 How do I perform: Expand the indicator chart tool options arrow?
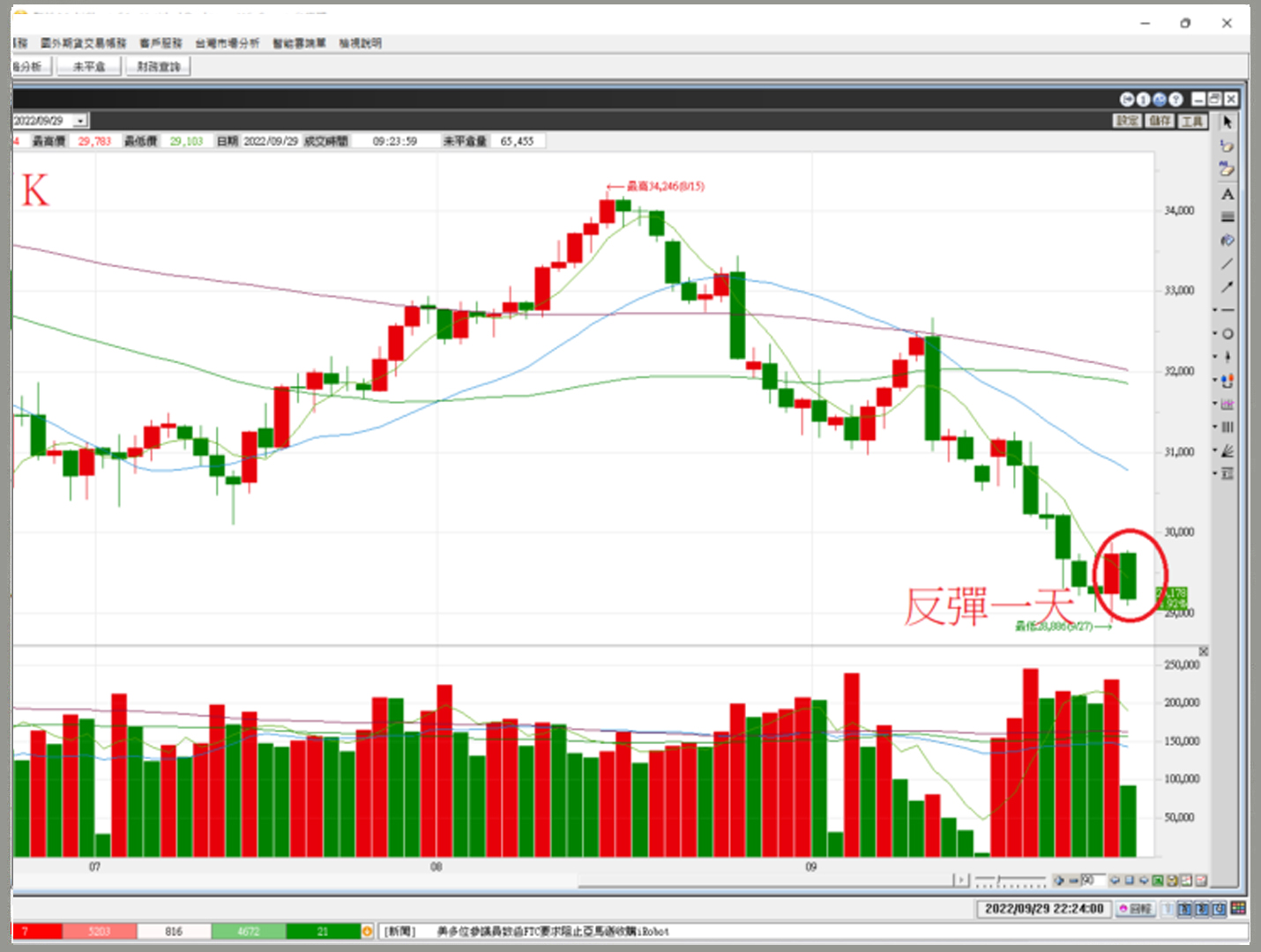coord(1215,403)
